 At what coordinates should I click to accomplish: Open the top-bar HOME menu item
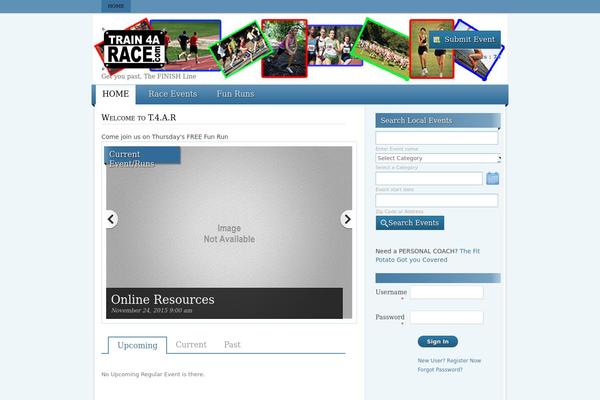pos(116,6)
